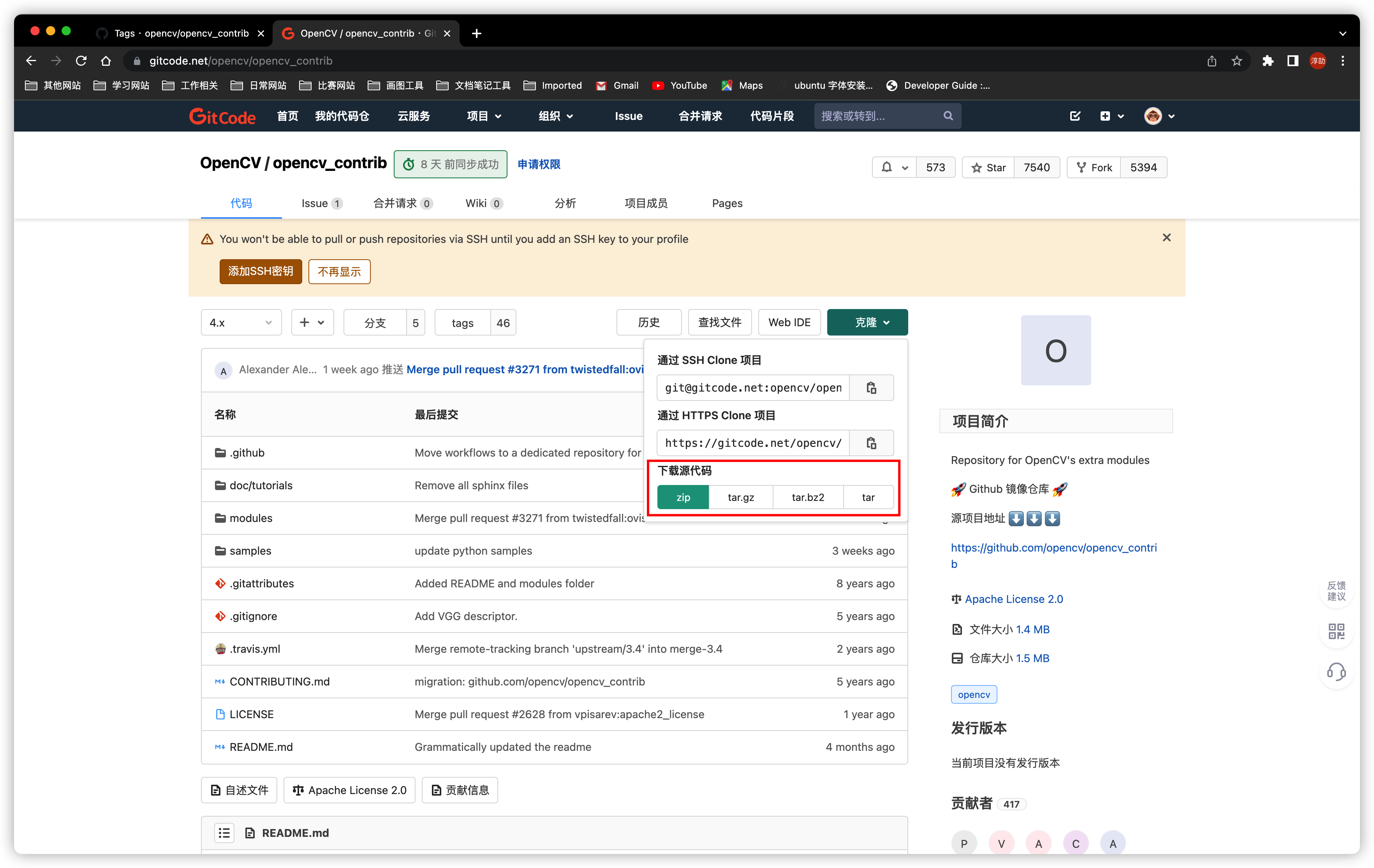Image resolution: width=1374 pixels, height=868 pixels.
Task: Click the feedback suggestion button
Action: point(1336,591)
